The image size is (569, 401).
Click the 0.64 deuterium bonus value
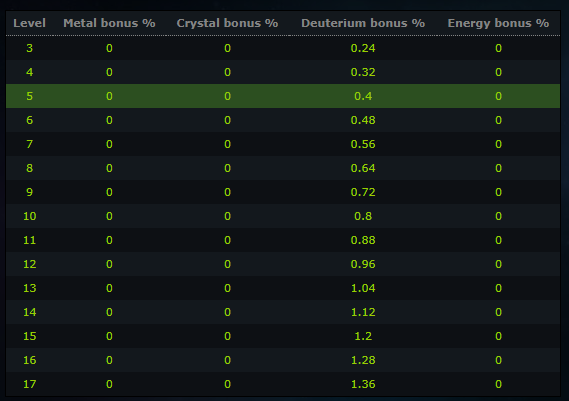click(363, 168)
